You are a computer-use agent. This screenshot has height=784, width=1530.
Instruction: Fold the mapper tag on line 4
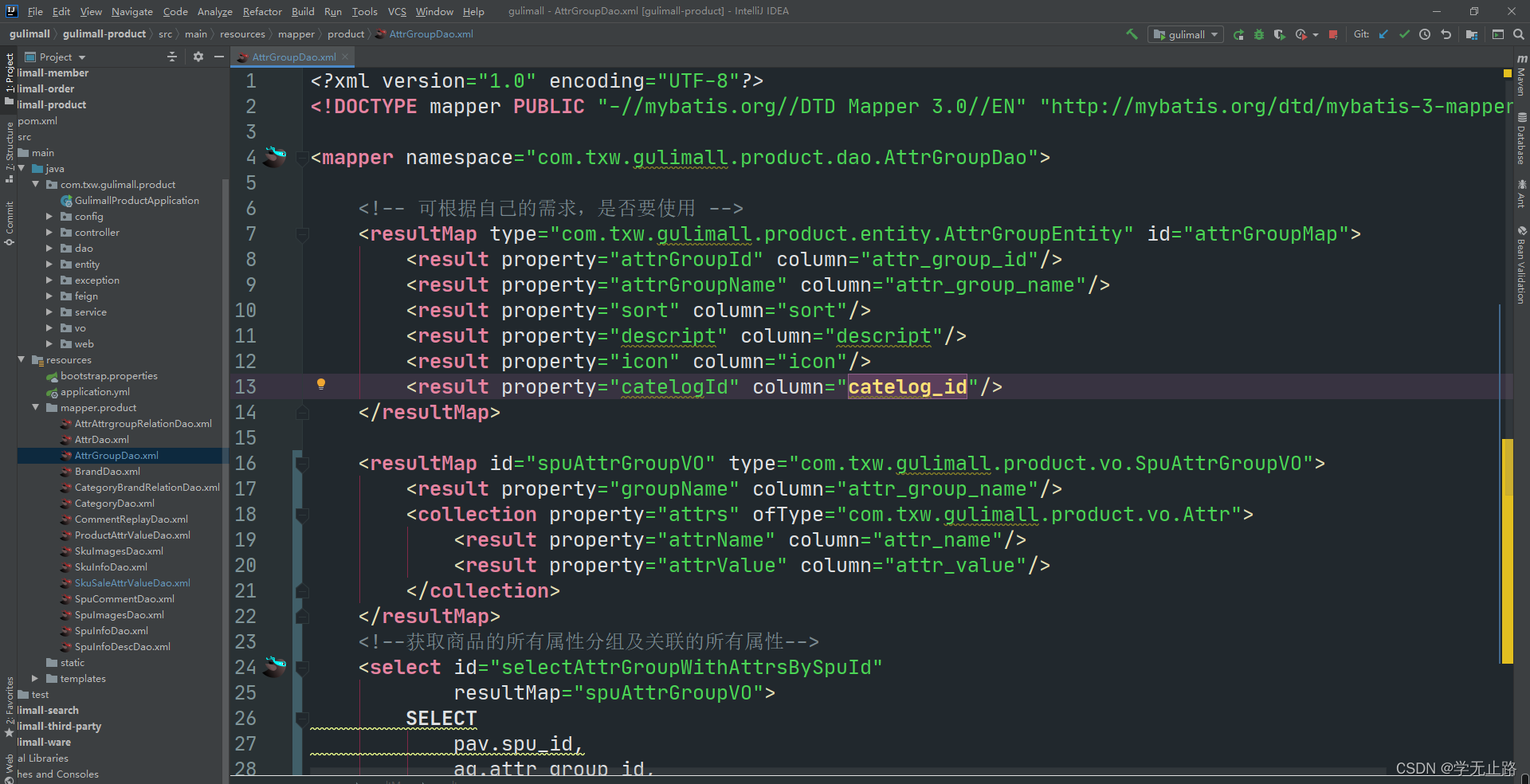pyautogui.click(x=302, y=158)
